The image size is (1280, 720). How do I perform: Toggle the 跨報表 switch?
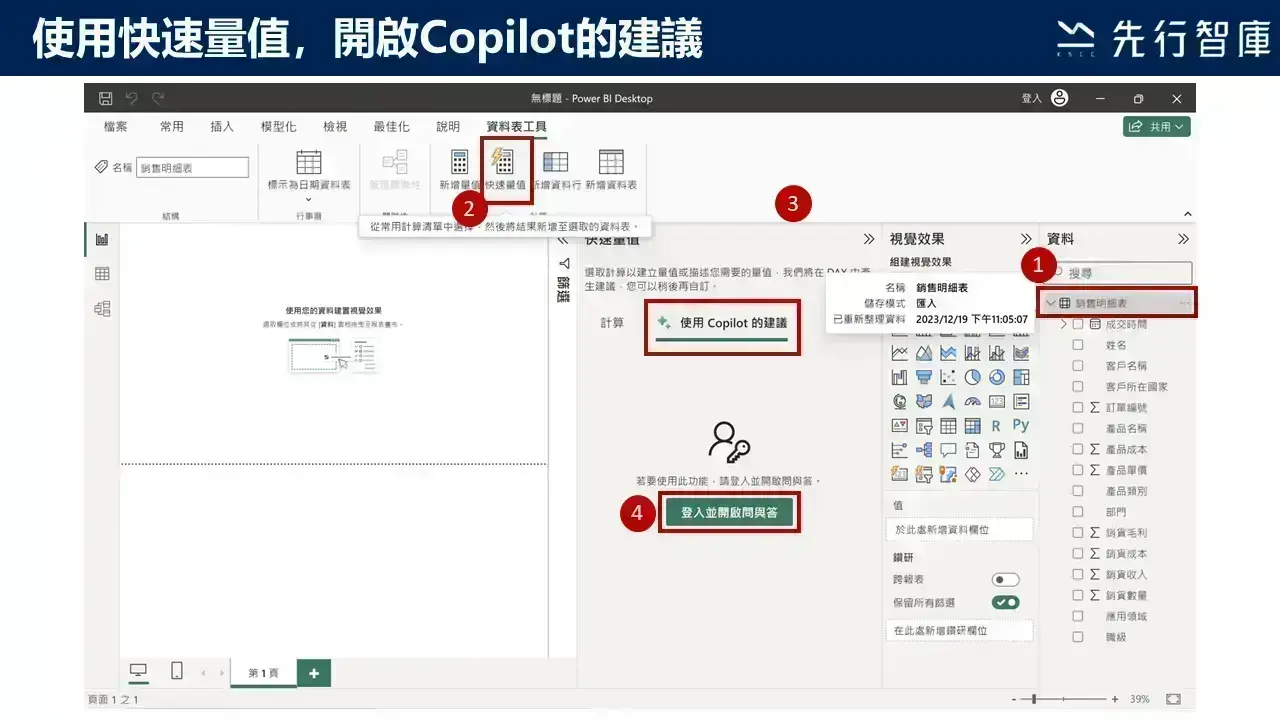pos(1005,580)
